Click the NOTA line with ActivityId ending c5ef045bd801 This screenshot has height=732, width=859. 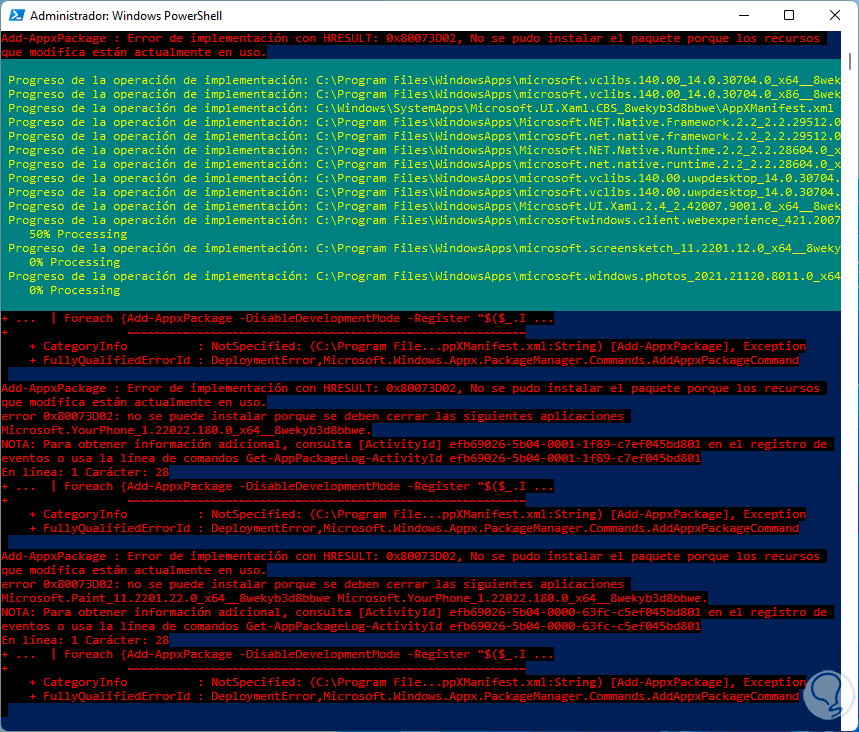(x=414, y=613)
